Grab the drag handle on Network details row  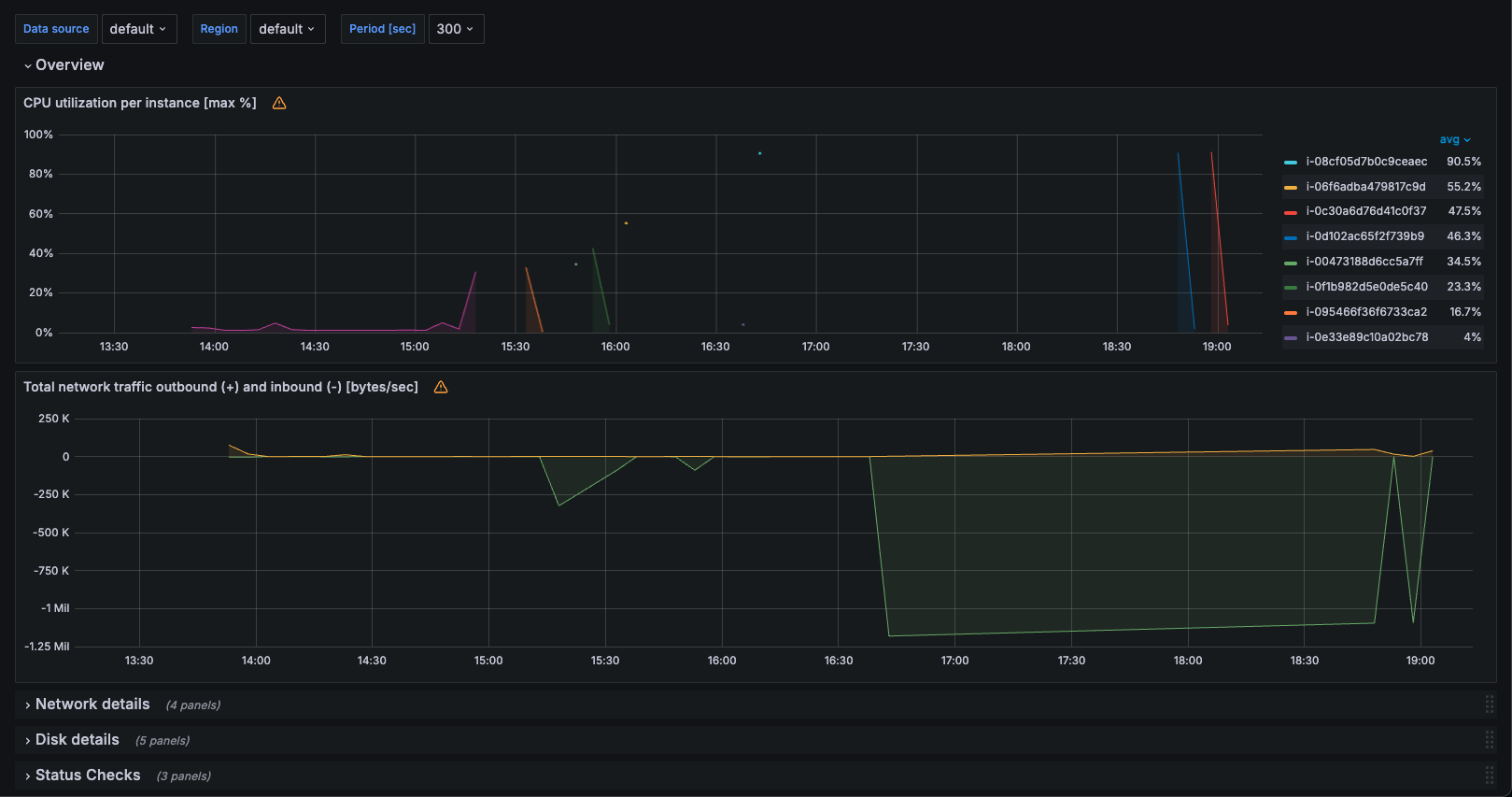point(1490,704)
